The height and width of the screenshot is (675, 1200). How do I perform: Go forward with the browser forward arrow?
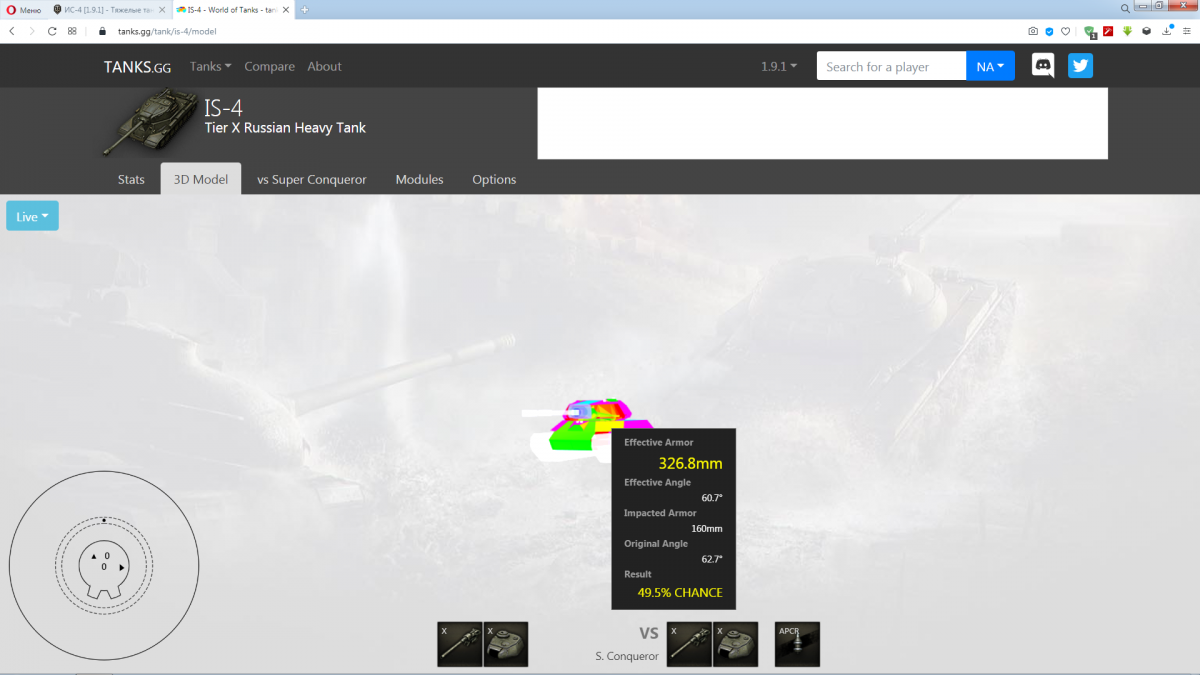(x=32, y=31)
